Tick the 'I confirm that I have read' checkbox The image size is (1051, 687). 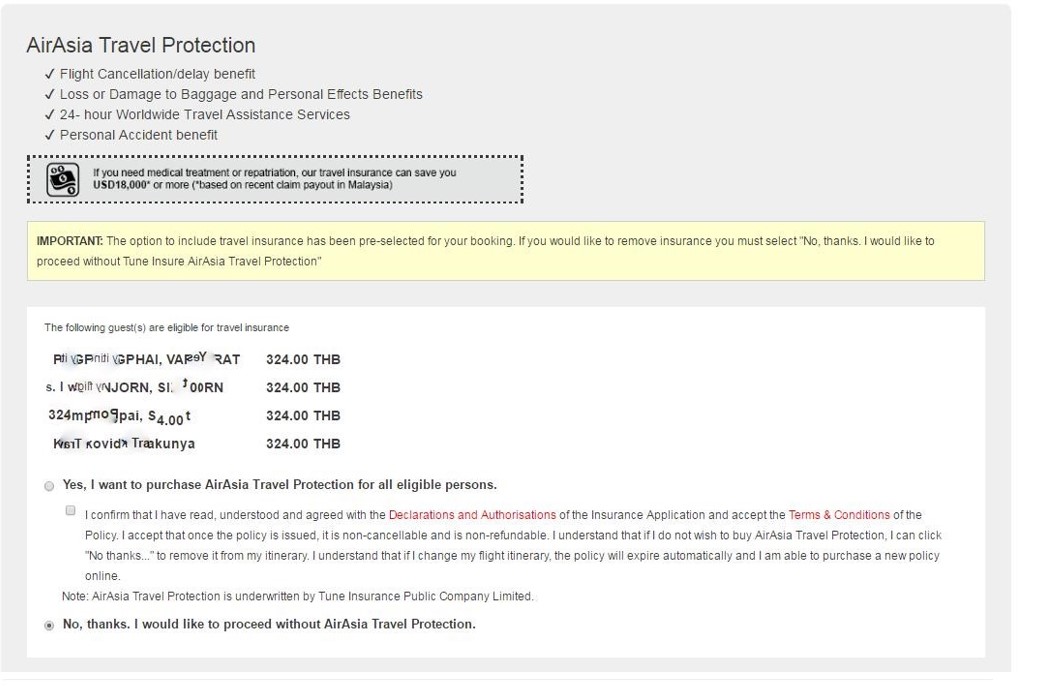tap(70, 511)
